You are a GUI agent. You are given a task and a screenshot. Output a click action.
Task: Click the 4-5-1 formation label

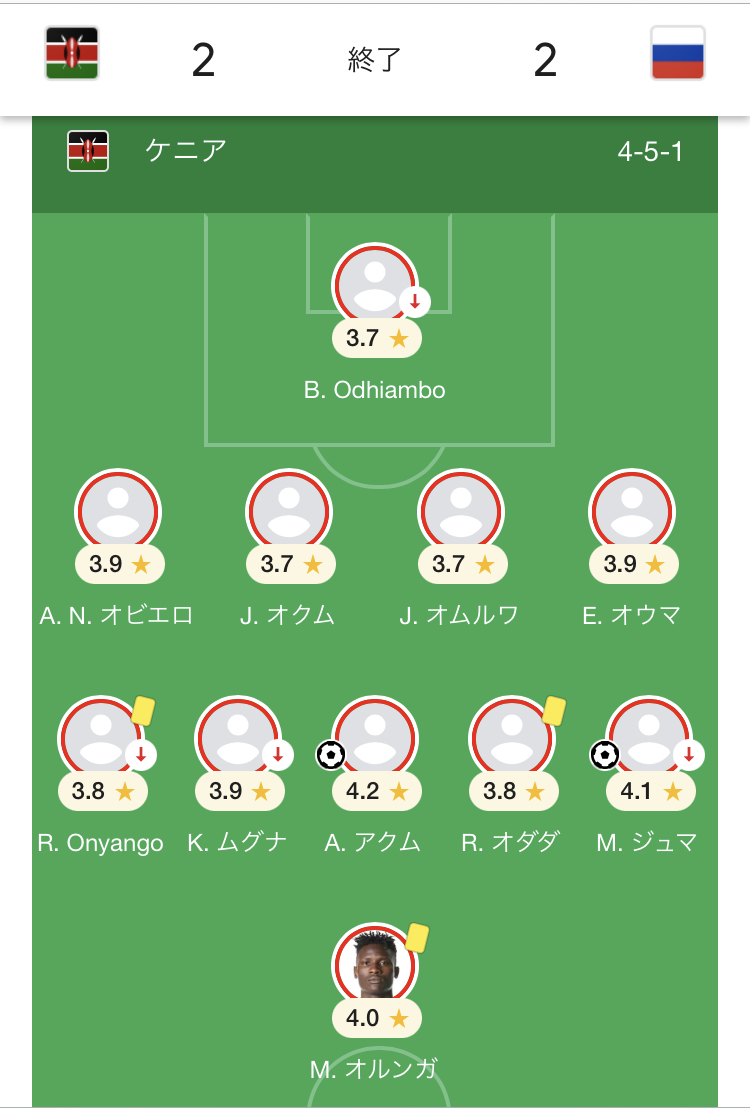tap(650, 151)
